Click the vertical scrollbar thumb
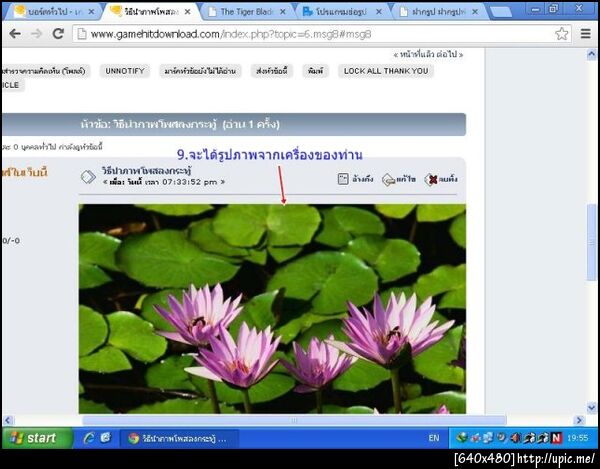600x469 pixels. tap(592, 243)
